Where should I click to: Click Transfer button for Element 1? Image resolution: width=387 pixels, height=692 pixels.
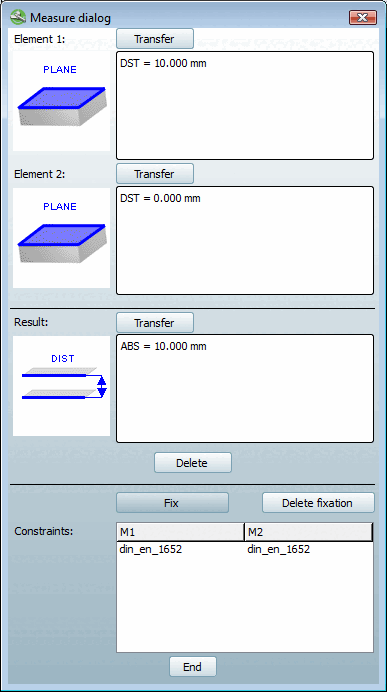[x=155, y=39]
